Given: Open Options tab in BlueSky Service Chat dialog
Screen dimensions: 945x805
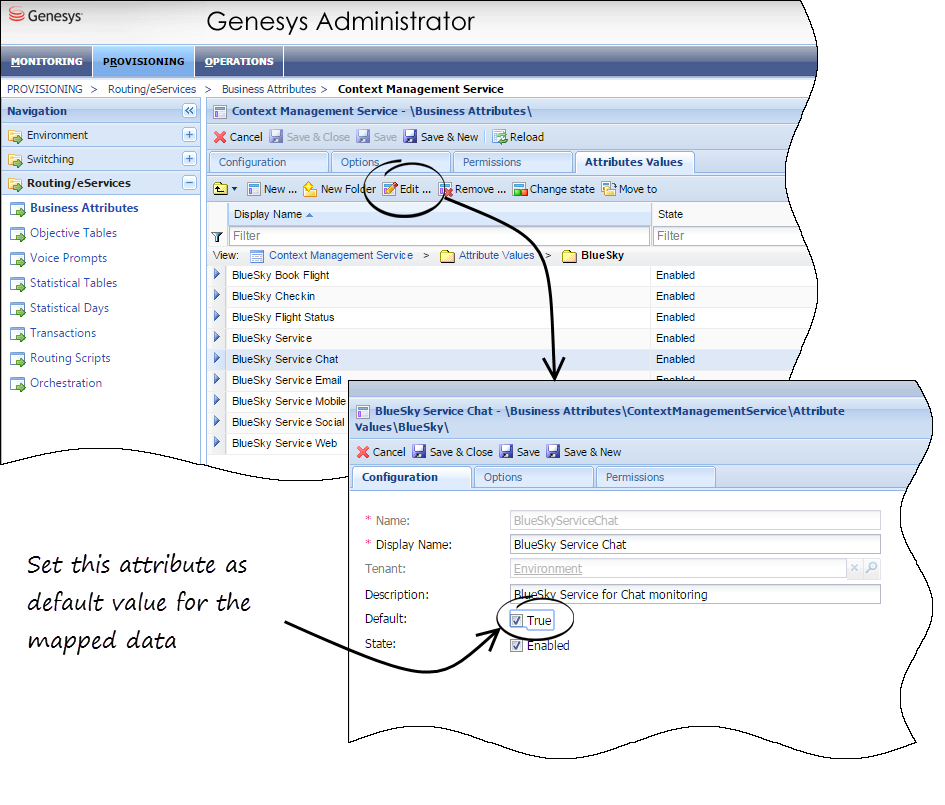Looking at the screenshot, I should (532, 477).
